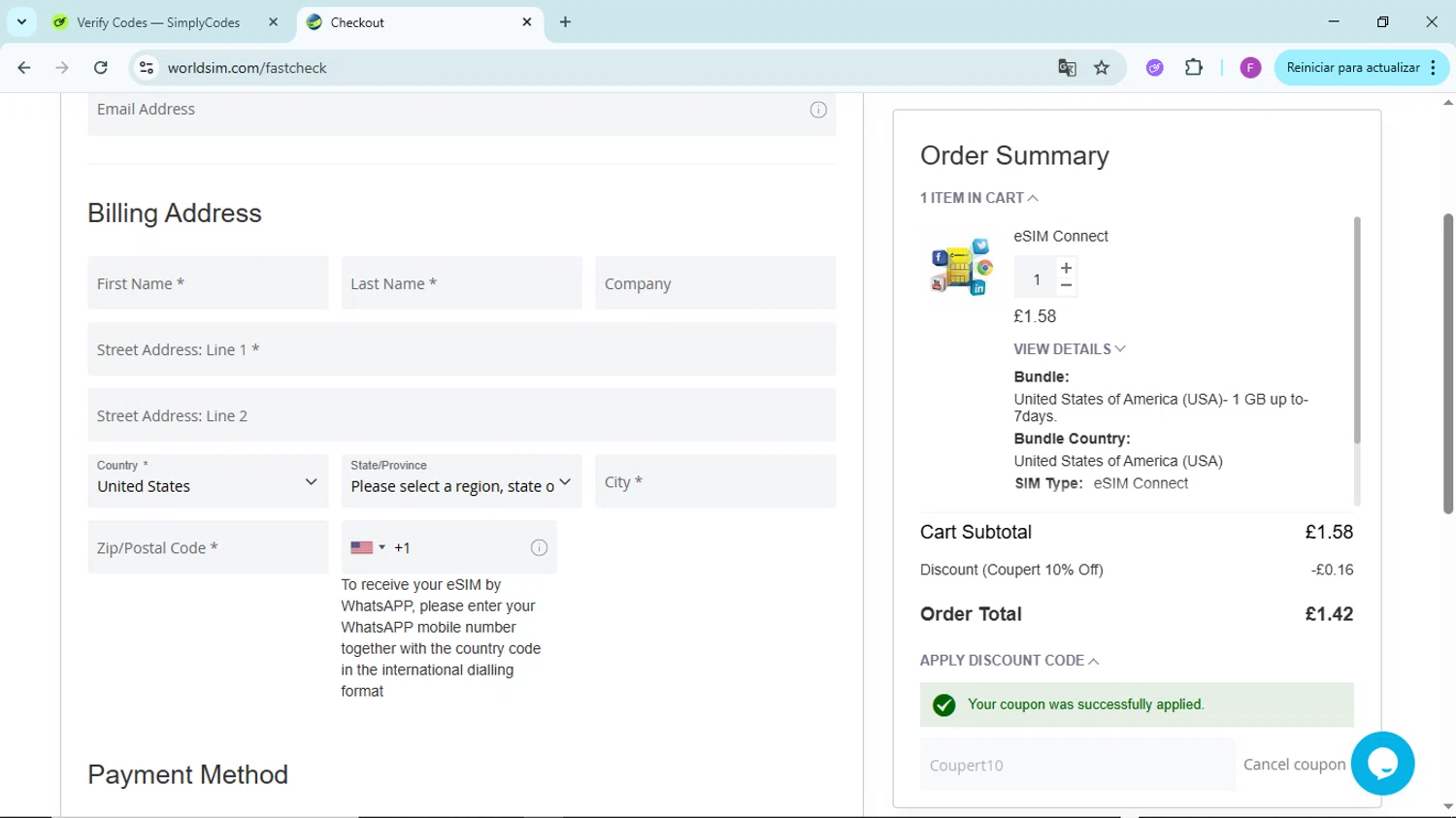Click the page scroll down arrow
The width and height of the screenshot is (1456, 818).
(1448, 806)
